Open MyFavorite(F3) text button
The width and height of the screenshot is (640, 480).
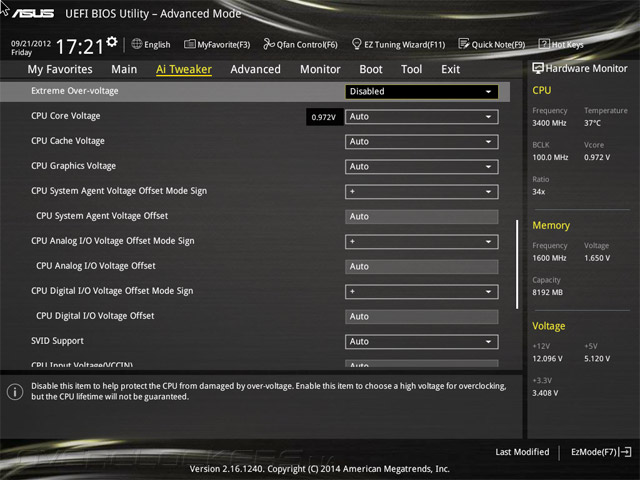pyautogui.click(x=224, y=44)
